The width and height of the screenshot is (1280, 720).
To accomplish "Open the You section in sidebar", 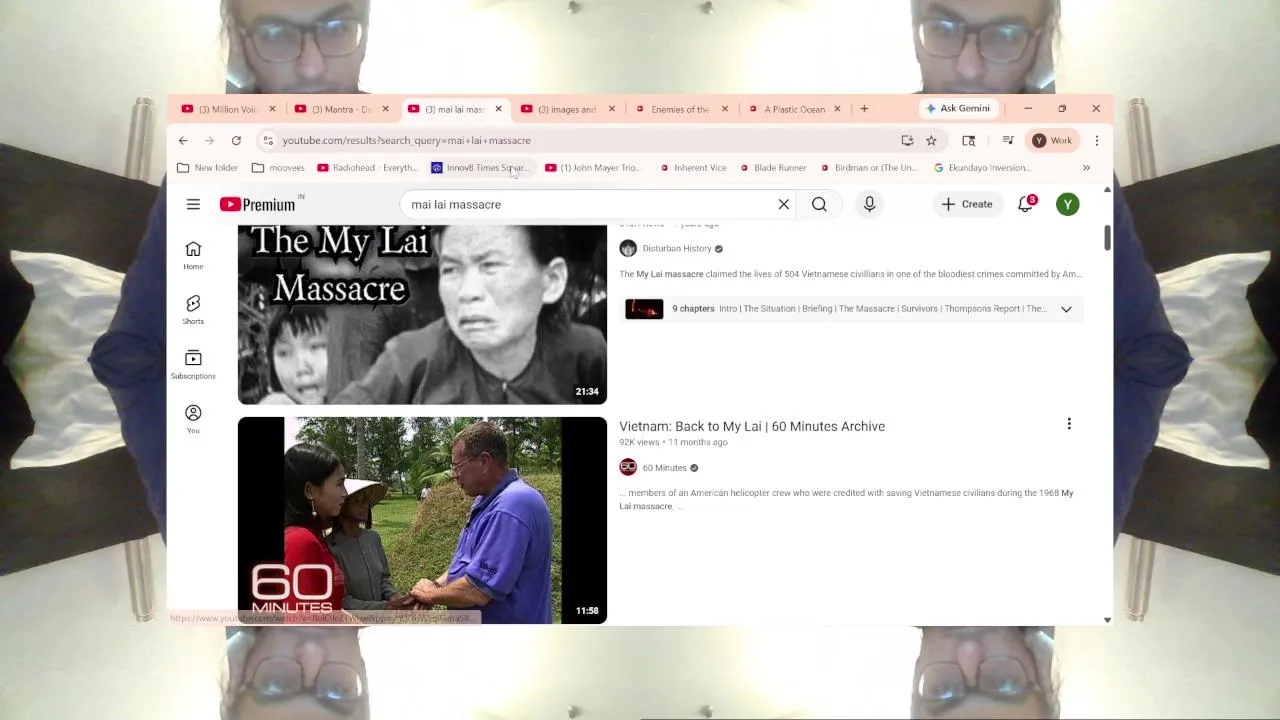I will [193, 418].
